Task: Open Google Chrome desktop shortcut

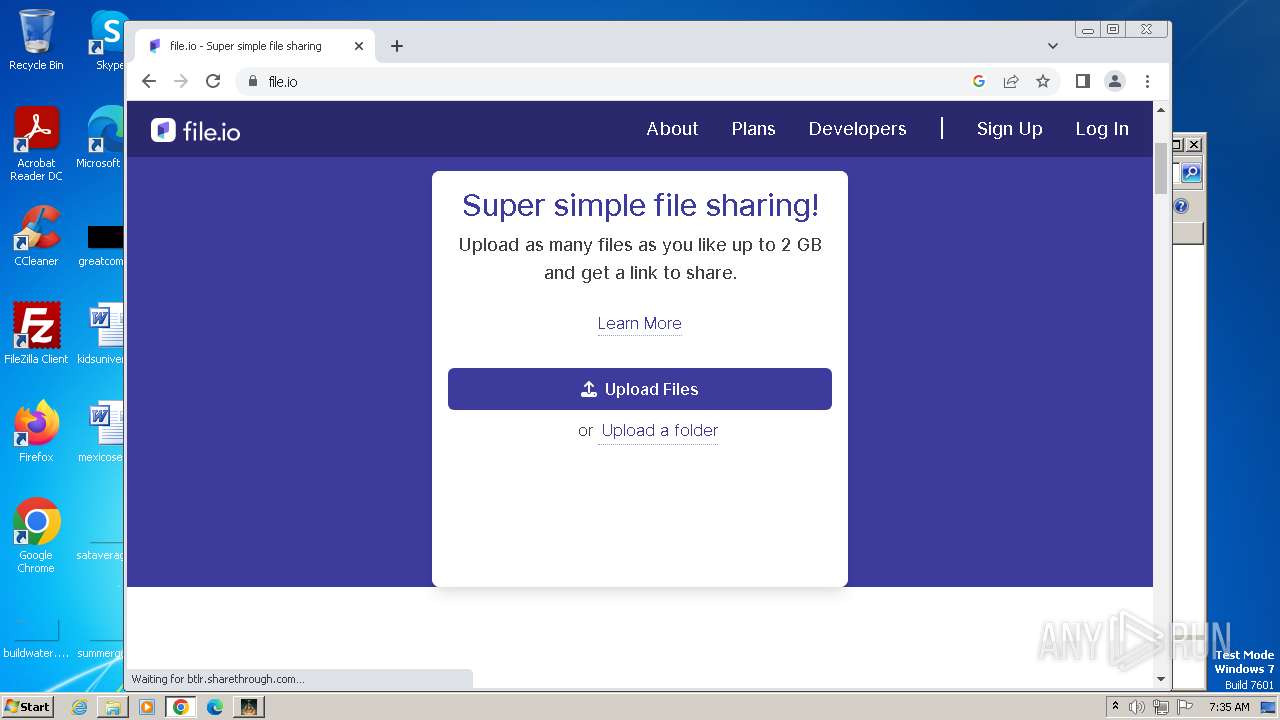Action: [x=36, y=536]
